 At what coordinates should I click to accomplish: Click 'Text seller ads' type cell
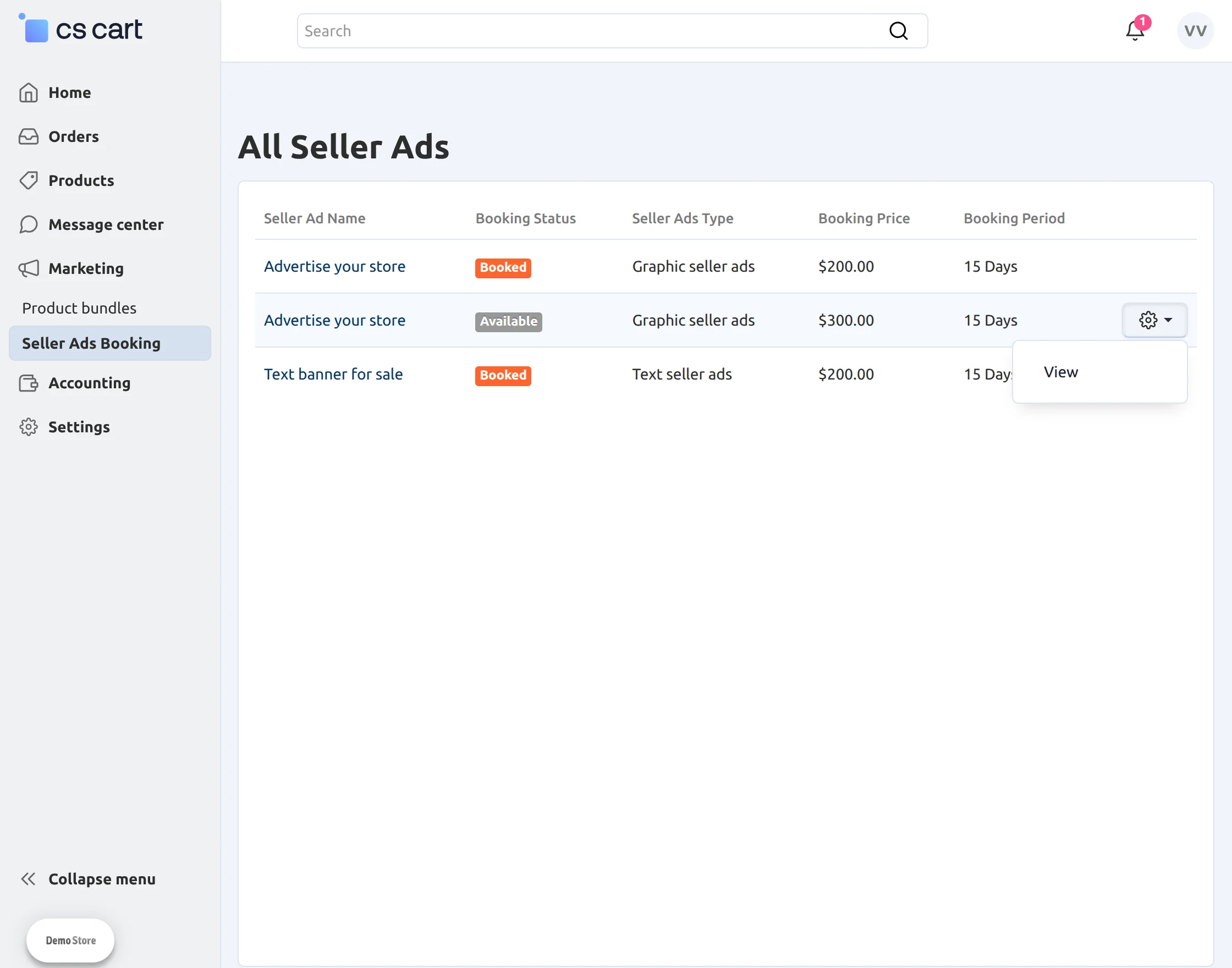682,374
